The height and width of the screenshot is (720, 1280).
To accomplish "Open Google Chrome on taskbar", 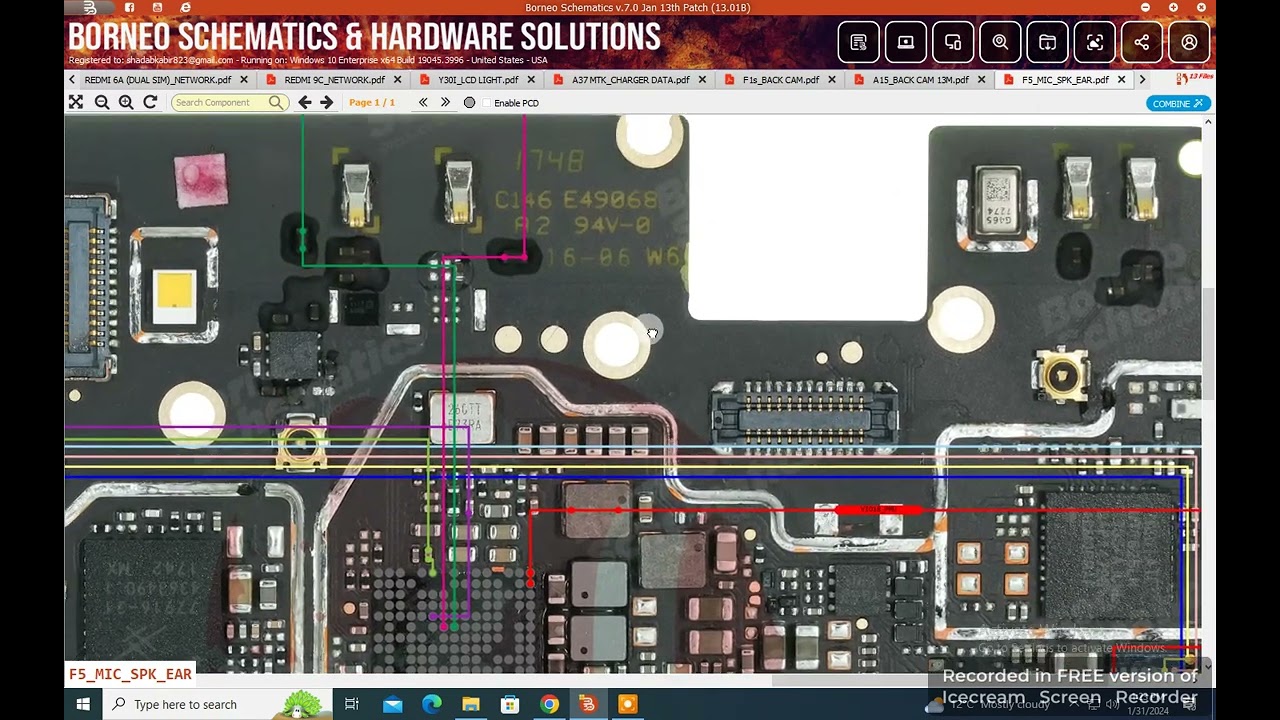I will pyautogui.click(x=549, y=704).
